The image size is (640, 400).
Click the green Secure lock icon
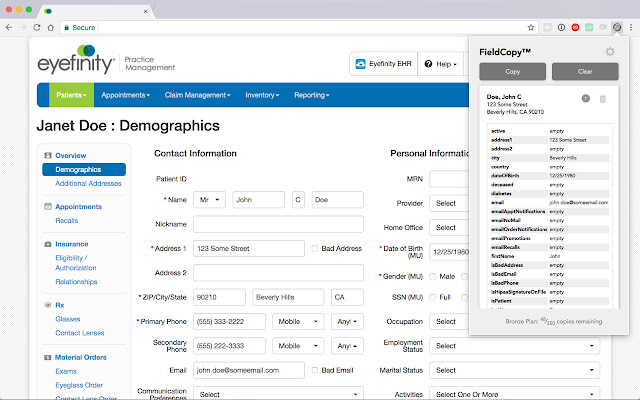click(x=67, y=27)
